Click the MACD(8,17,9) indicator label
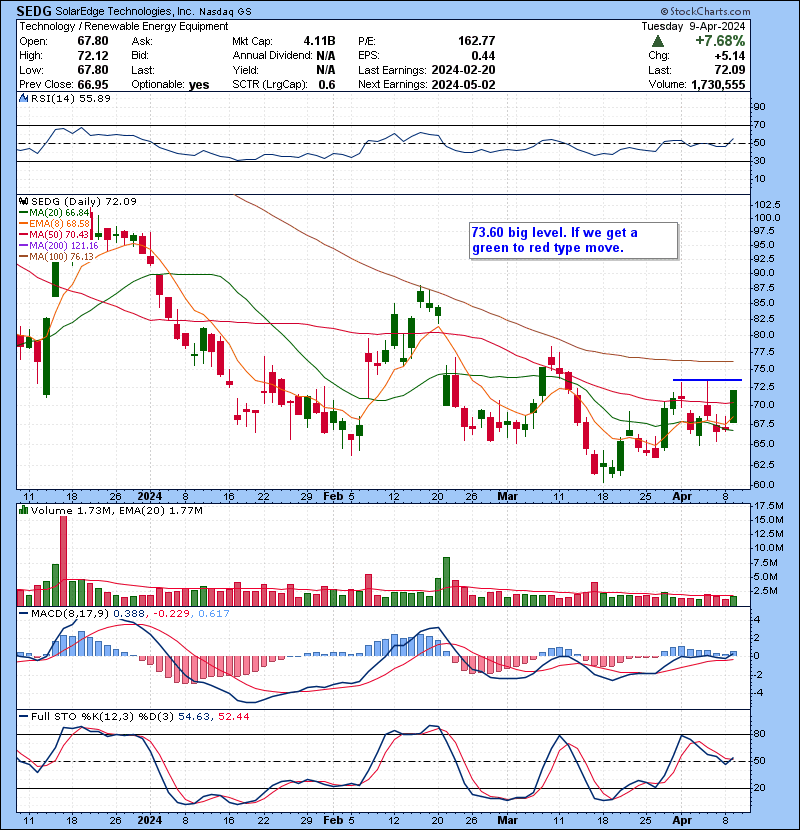The width and height of the screenshot is (800, 830). click(x=70, y=614)
